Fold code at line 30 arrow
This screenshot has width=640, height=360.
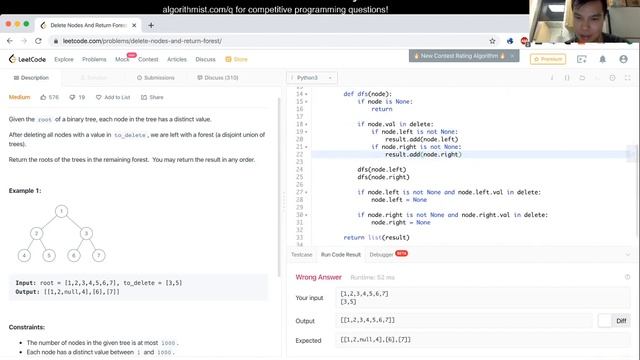pyautogui.click(x=306, y=215)
